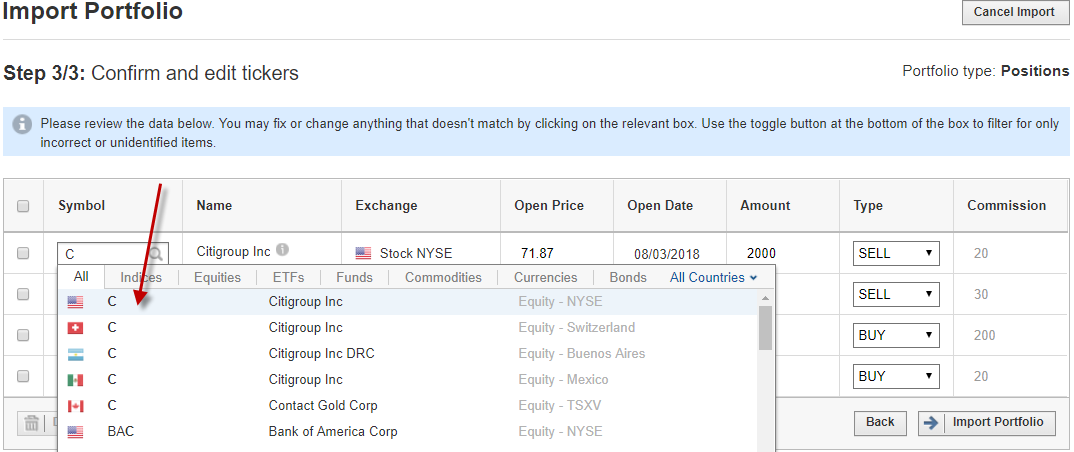Click the Cancel Import button

(1014, 12)
